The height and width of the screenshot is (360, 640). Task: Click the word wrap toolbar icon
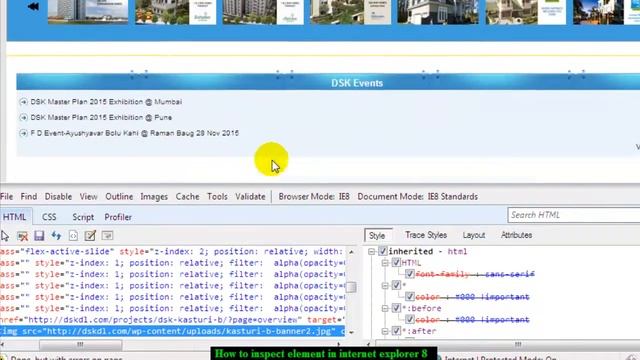click(107, 236)
